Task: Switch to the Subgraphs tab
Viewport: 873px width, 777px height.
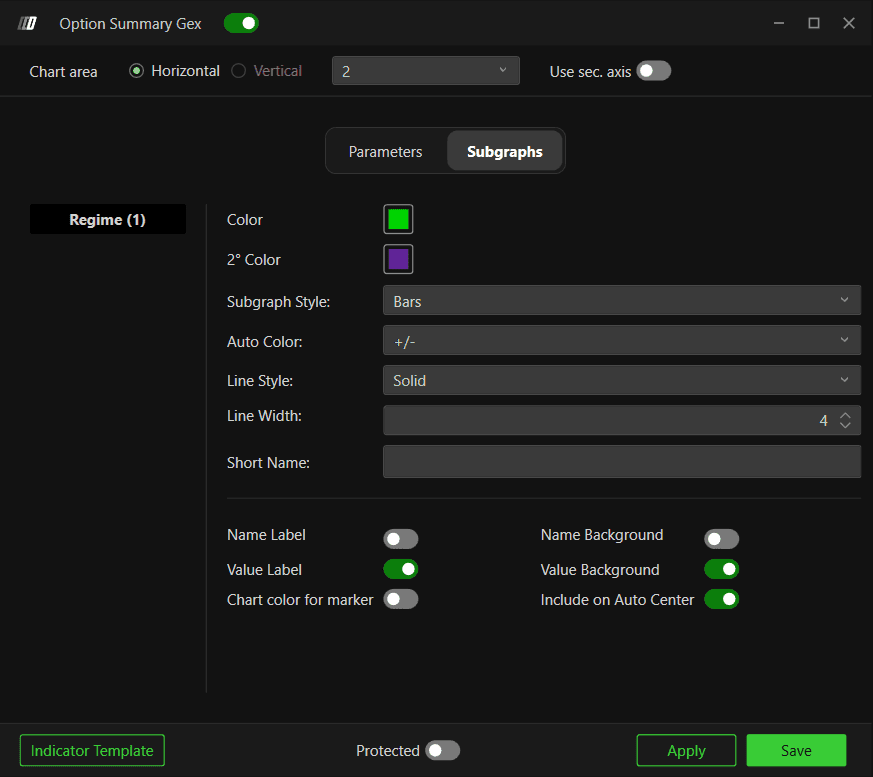Action: point(504,151)
